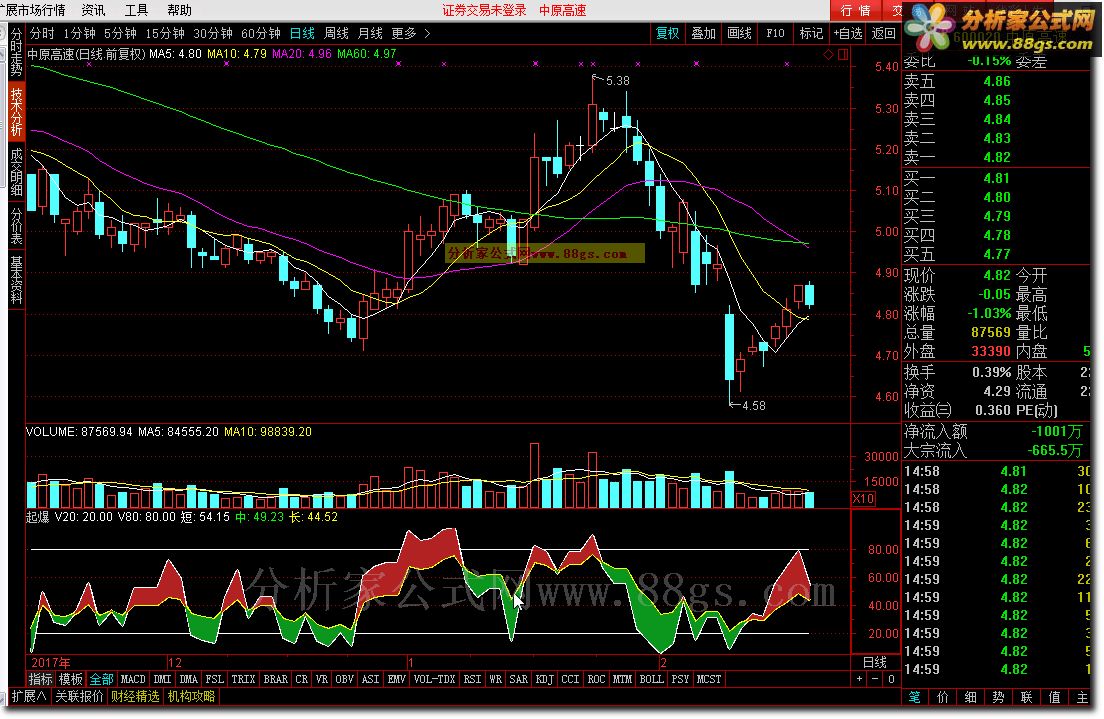Click the 行情 button at top right
This screenshot has height=719, width=1104.
855,11
